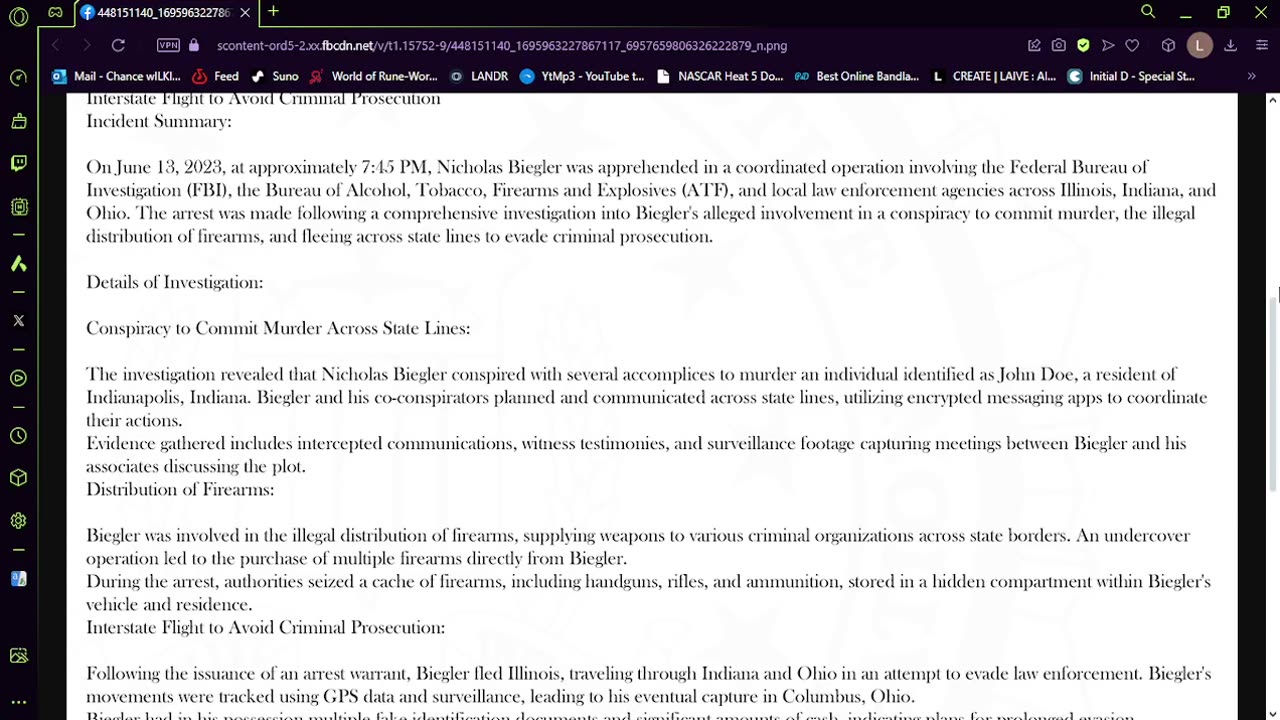Open the blue translate icon in sidebar
This screenshot has width=1280, height=720.
click(x=18, y=579)
